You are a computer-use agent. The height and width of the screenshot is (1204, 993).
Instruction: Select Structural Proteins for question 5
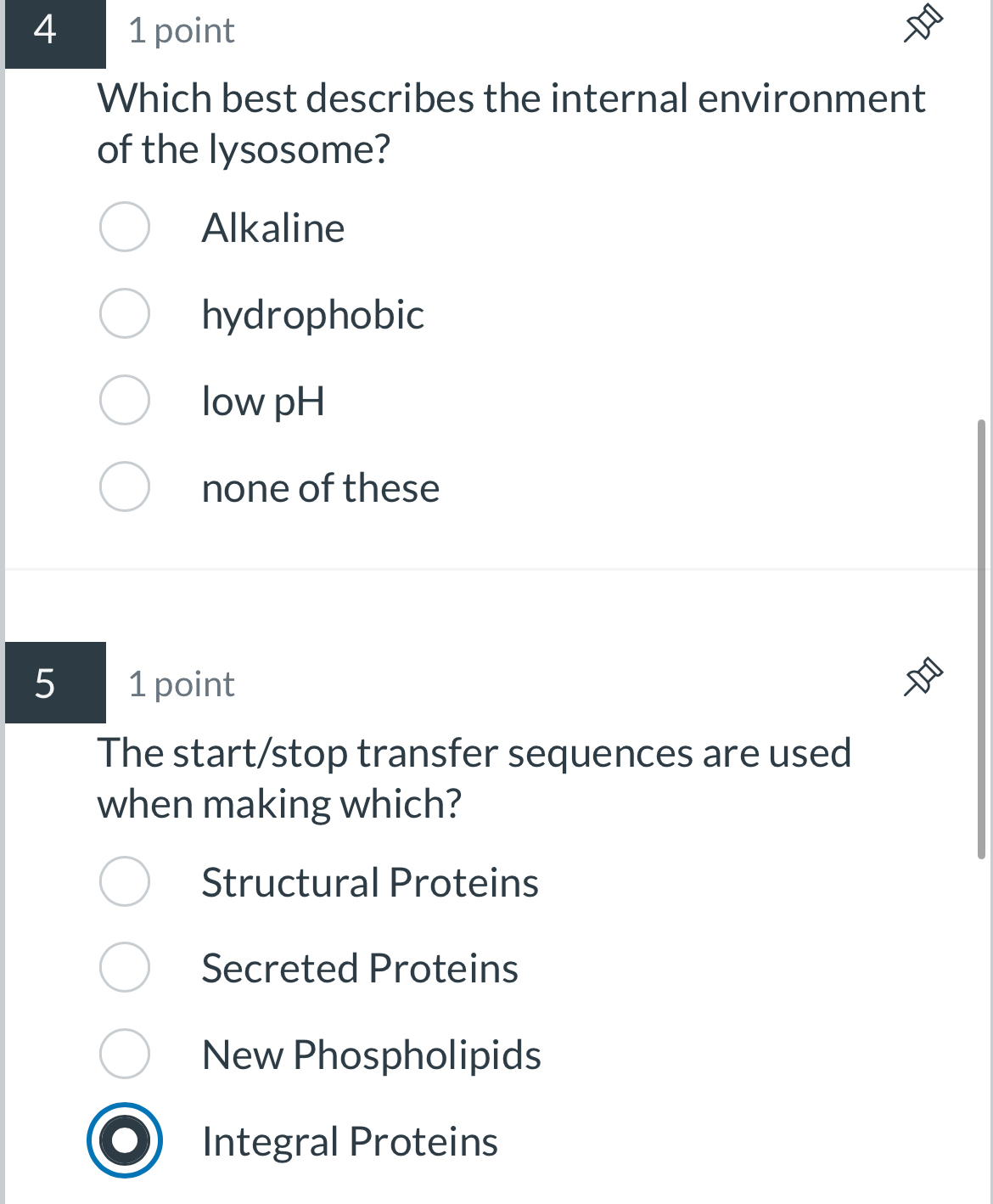124,881
